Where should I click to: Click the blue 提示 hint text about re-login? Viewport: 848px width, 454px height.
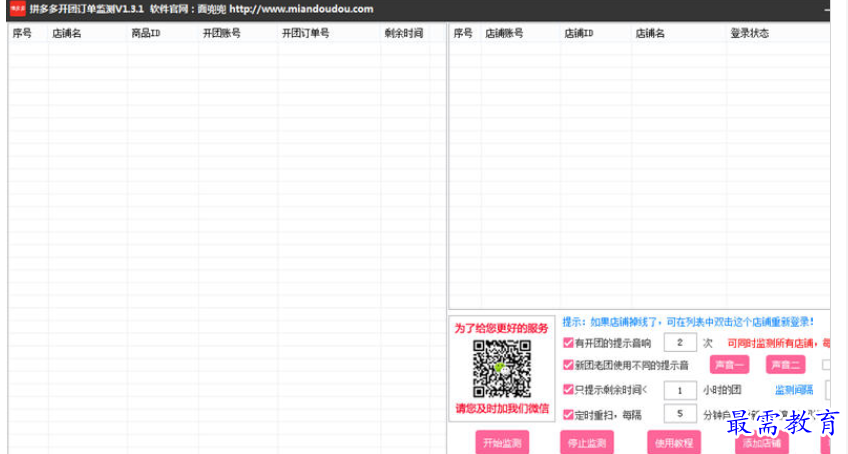(x=688, y=322)
